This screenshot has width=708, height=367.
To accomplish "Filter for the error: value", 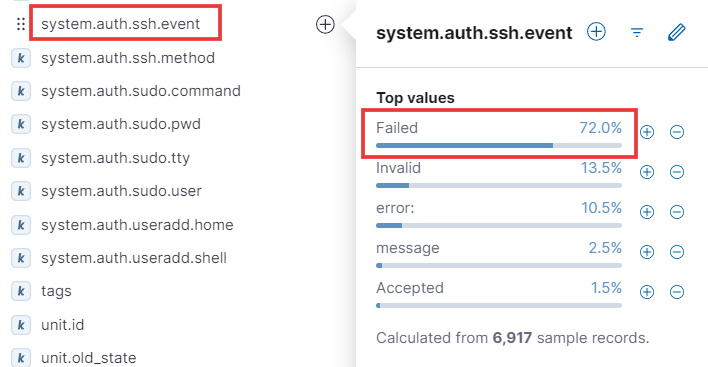I will point(647,212).
